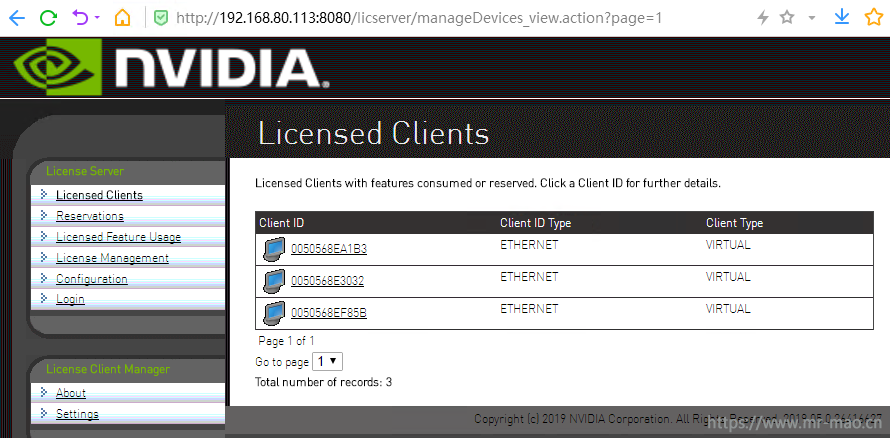Click the Client ID column header
Screen dimensions: 890x438
click(x=282, y=223)
